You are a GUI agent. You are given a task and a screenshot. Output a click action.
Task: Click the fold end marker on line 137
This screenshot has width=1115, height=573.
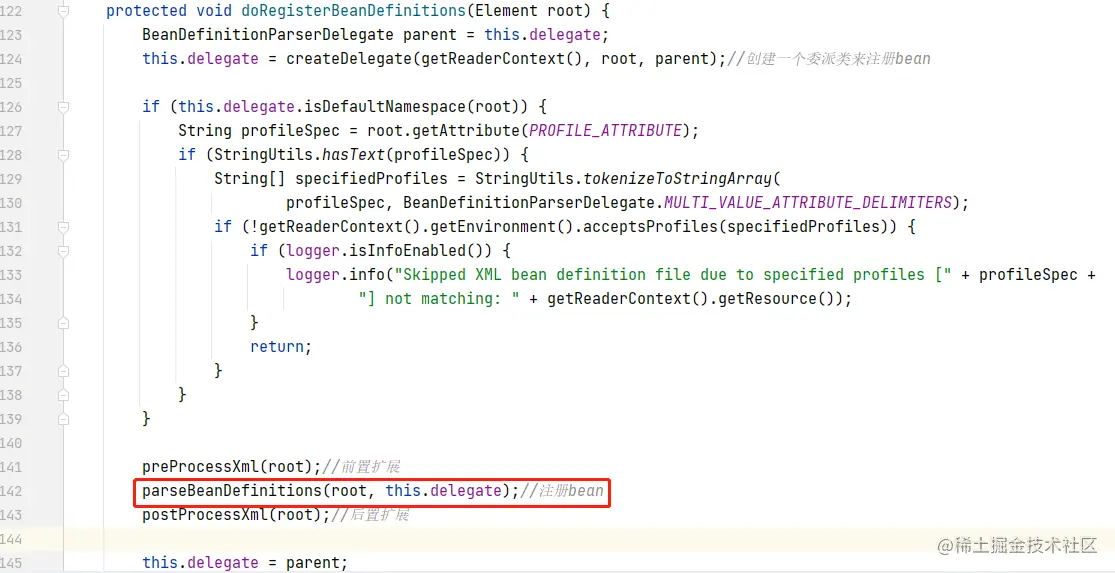tap(64, 370)
